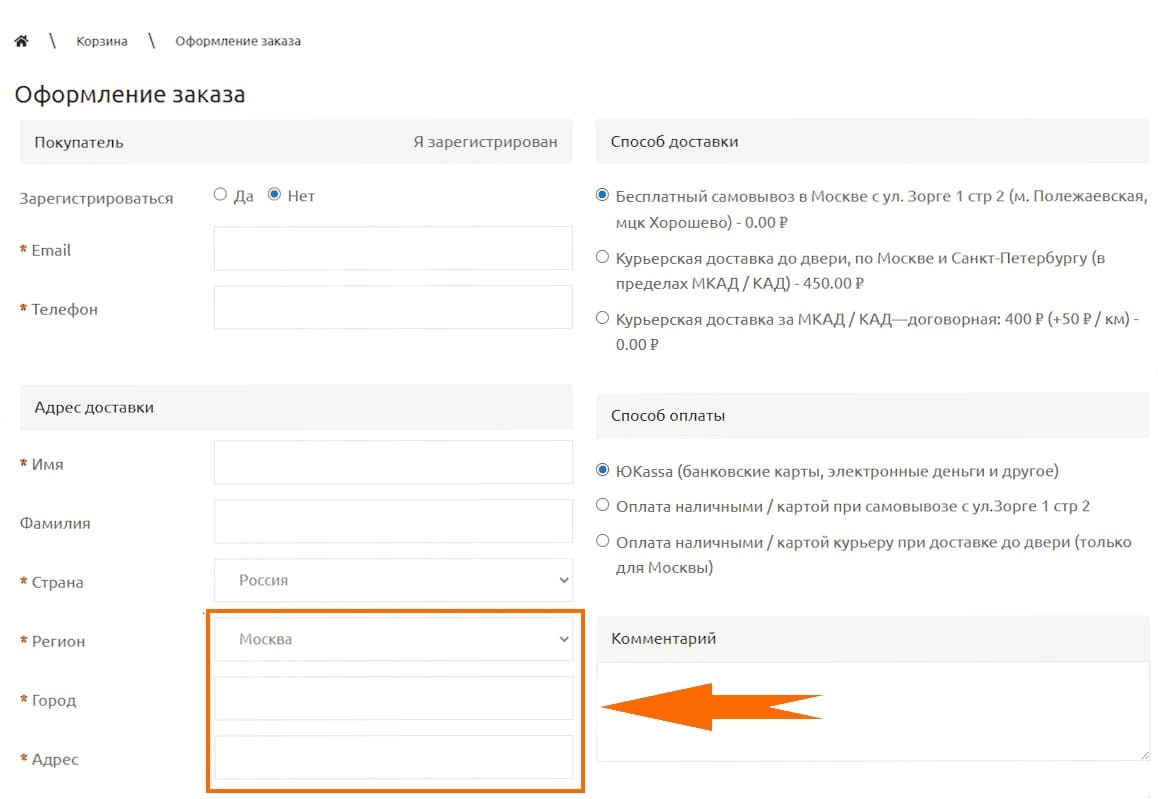Click the Город input field

coord(393,698)
